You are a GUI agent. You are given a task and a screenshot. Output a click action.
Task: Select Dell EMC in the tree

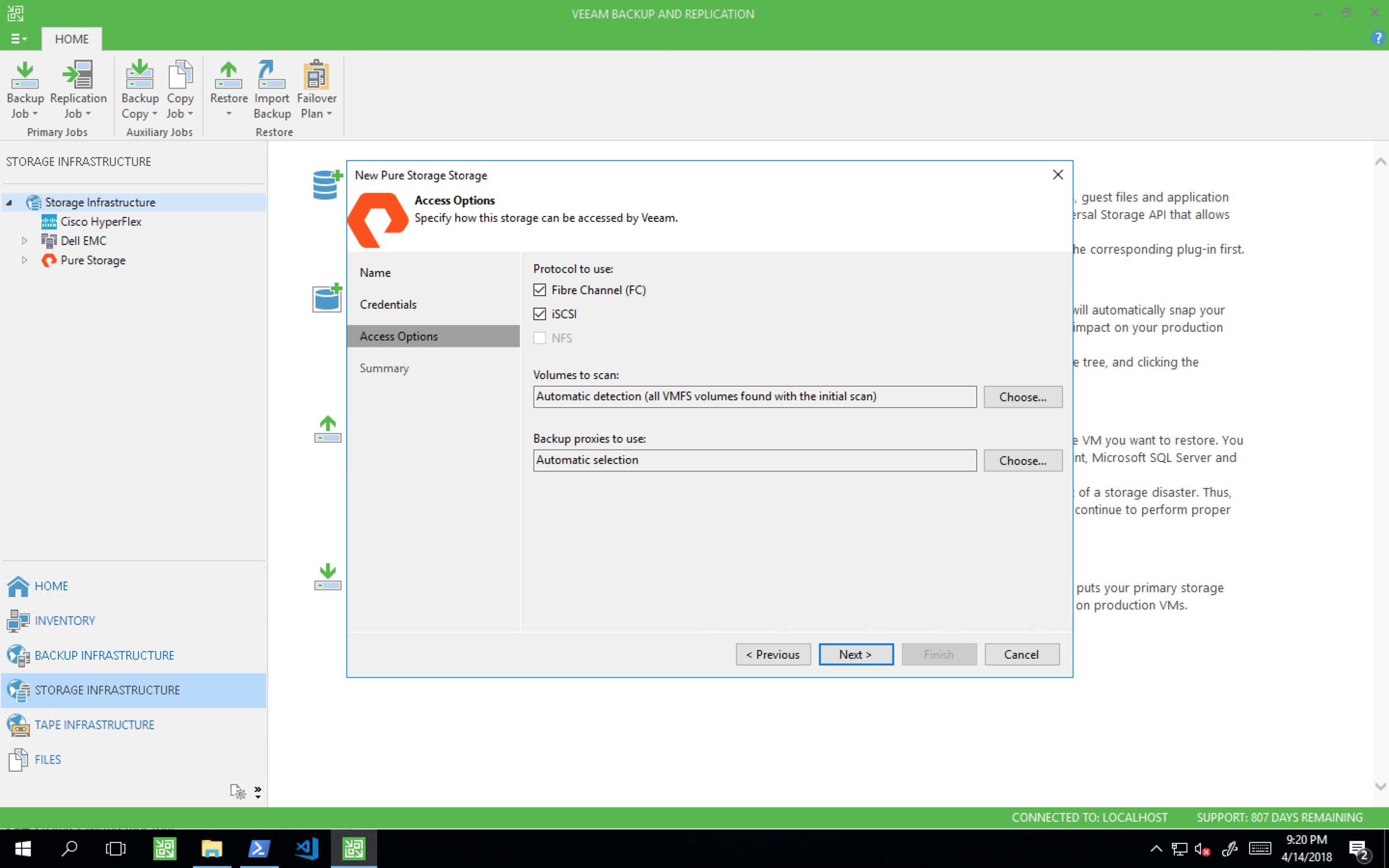click(83, 241)
